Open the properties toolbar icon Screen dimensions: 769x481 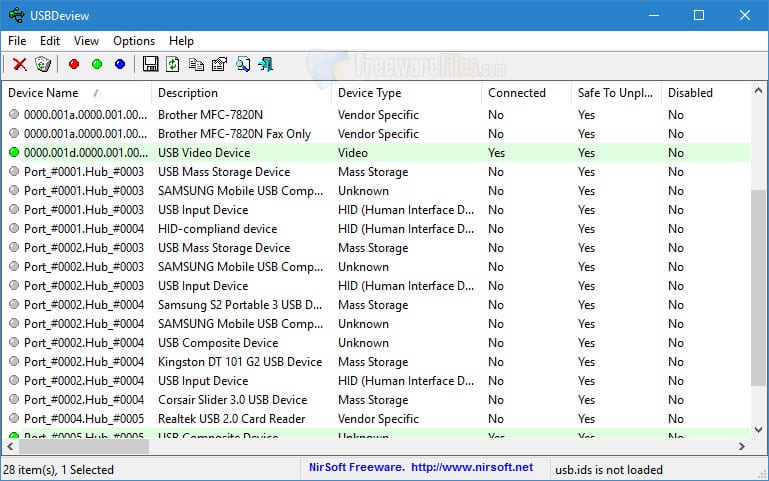pos(219,64)
